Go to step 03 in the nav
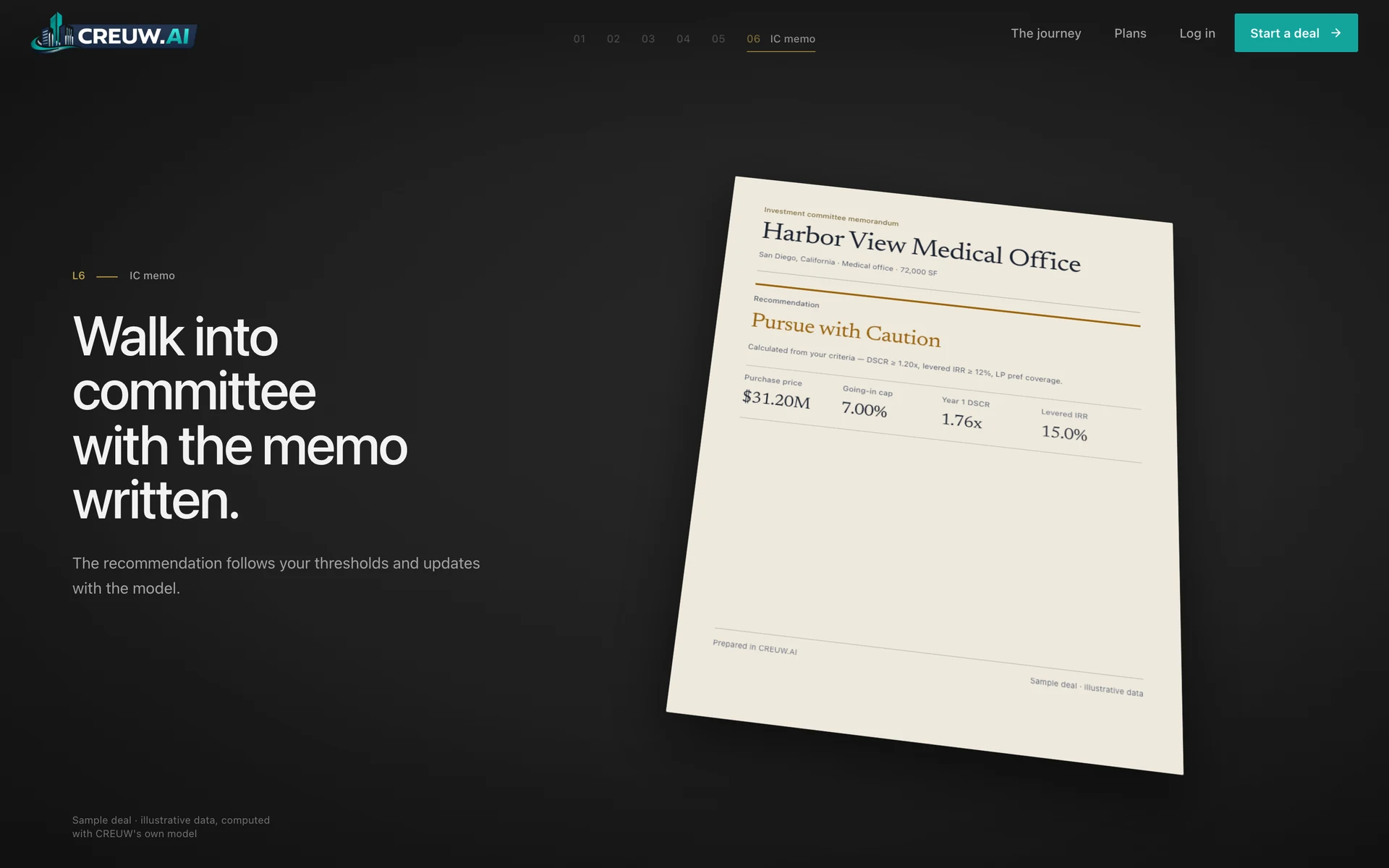Screen dimensions: 1389x868 click(x=648, y=39)
